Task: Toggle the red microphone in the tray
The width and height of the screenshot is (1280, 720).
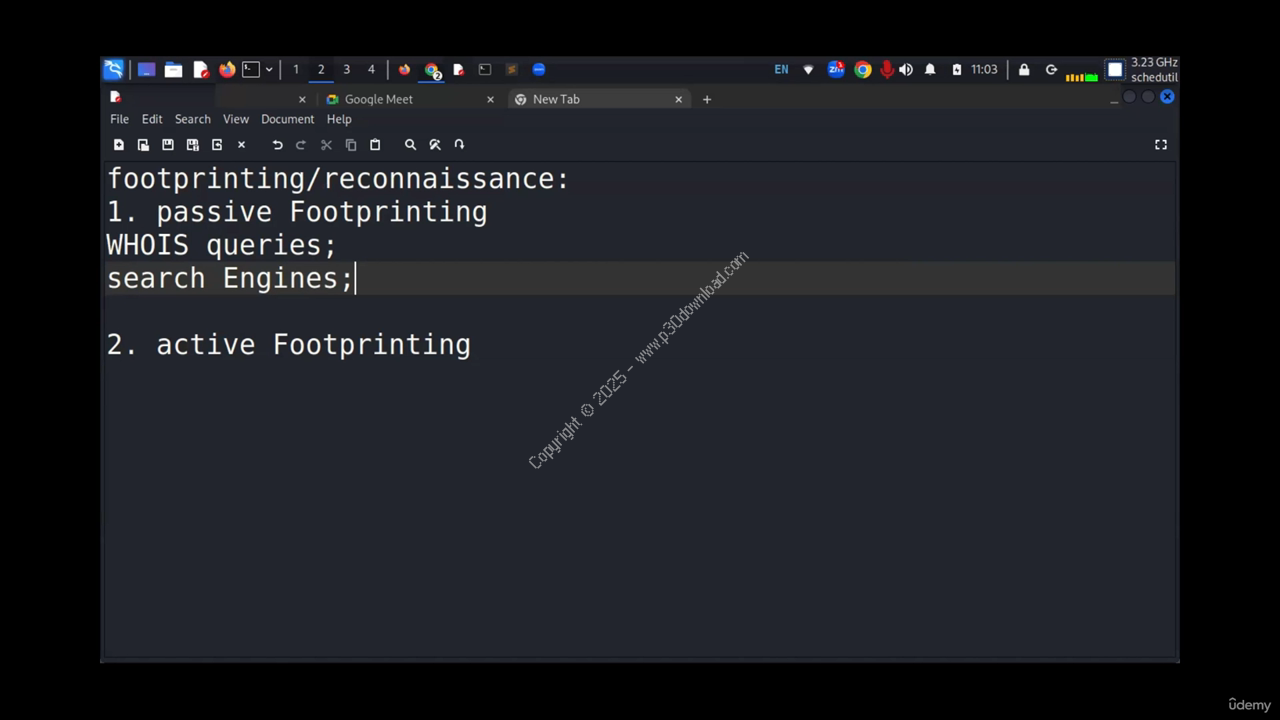Action: pos(886,70)
